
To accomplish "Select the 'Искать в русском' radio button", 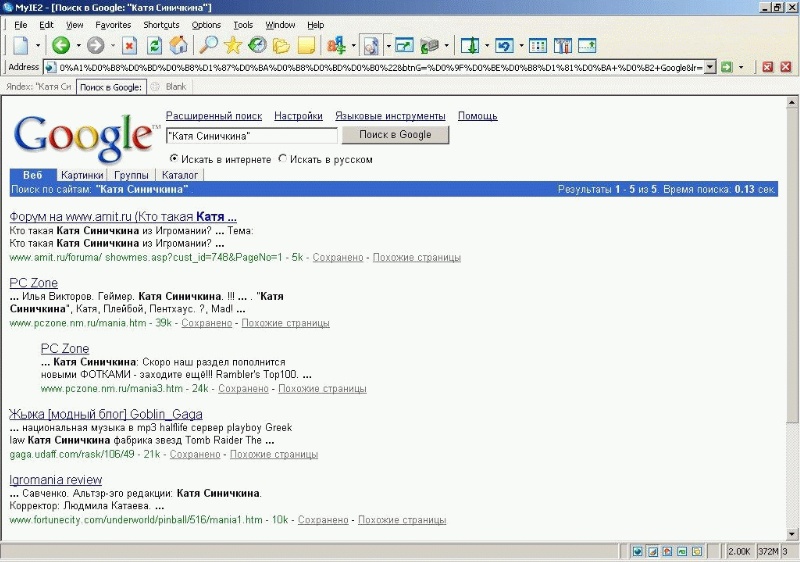I will point(282,159).
